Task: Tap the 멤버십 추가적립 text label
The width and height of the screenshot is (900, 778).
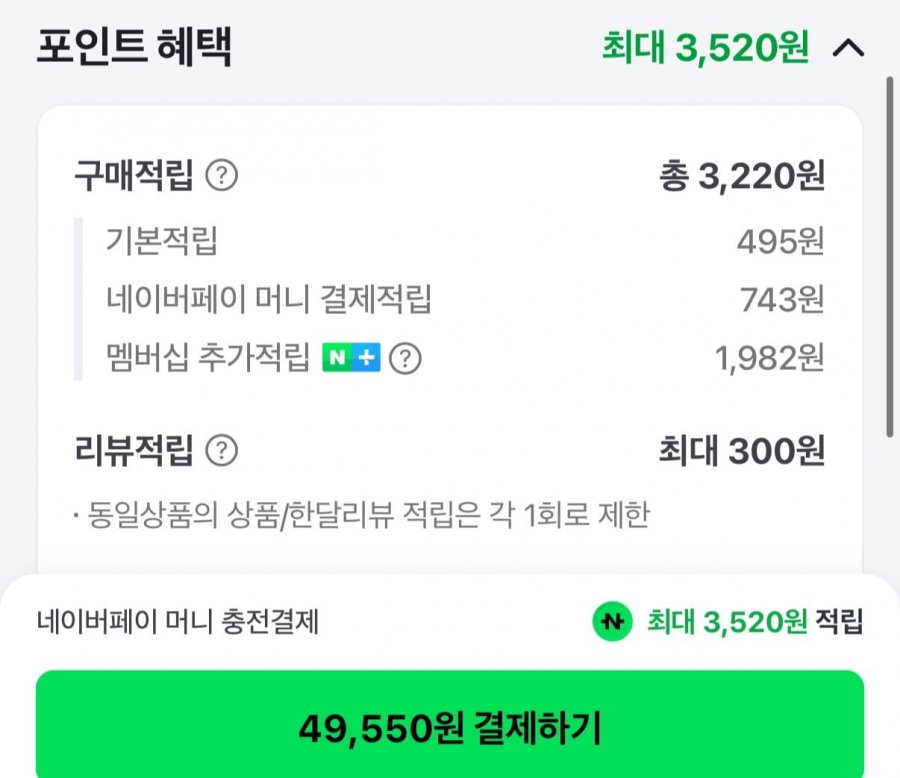Action: click(x=207, y=358)
